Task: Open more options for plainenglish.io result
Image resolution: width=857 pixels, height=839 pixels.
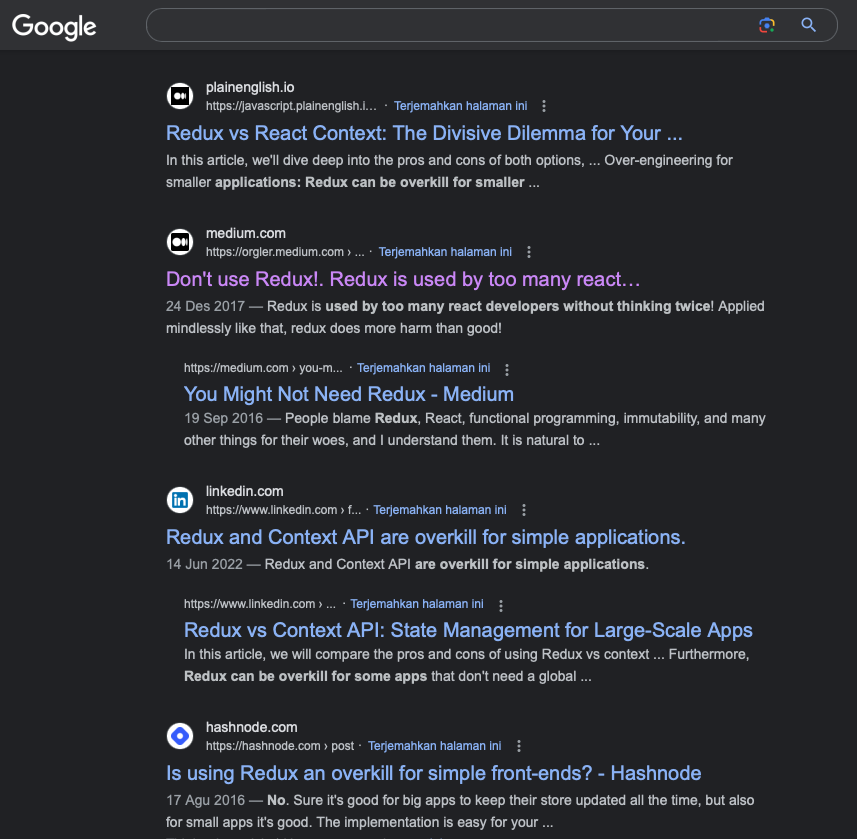Action: tap(544, 106)
